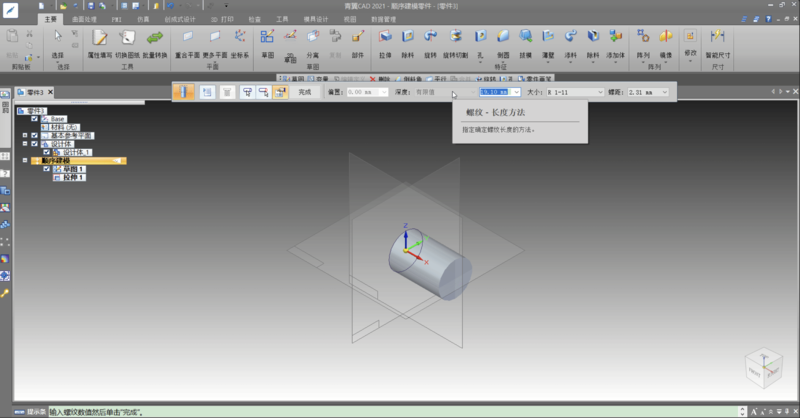
Task: Toggle the 草图 1 visibility checkbox
Action: (x=46, y=169)
